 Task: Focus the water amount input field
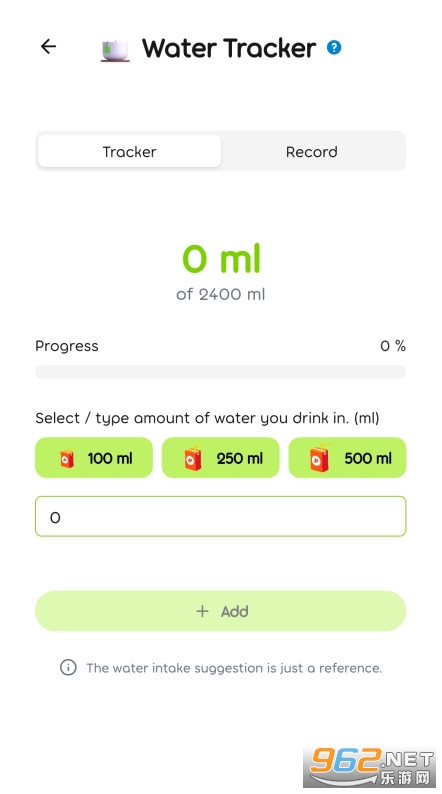220,517
